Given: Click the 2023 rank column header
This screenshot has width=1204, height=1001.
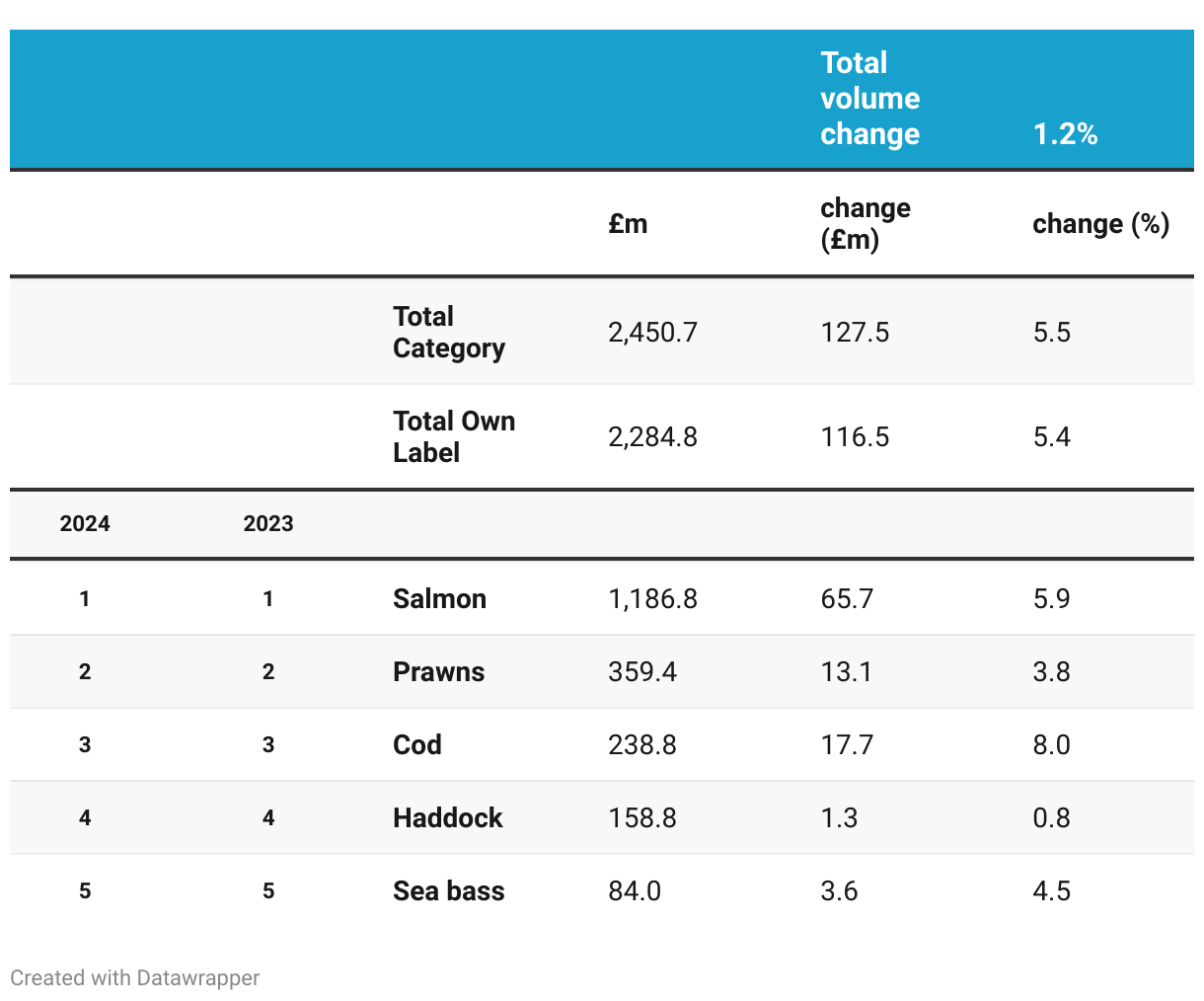Looking at the screenshot, I should (x=268, y=524).
